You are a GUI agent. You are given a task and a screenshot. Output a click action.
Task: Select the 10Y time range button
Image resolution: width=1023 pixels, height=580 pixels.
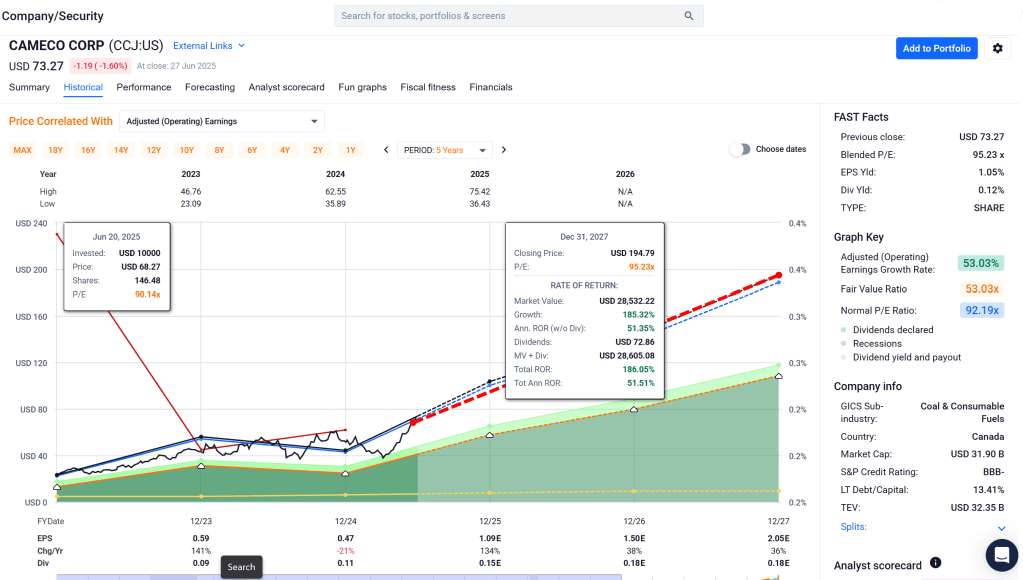187,150
